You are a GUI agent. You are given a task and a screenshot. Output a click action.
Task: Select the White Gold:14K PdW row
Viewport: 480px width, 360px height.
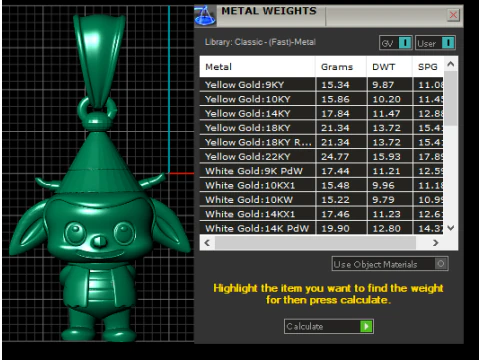coord(321,228)
